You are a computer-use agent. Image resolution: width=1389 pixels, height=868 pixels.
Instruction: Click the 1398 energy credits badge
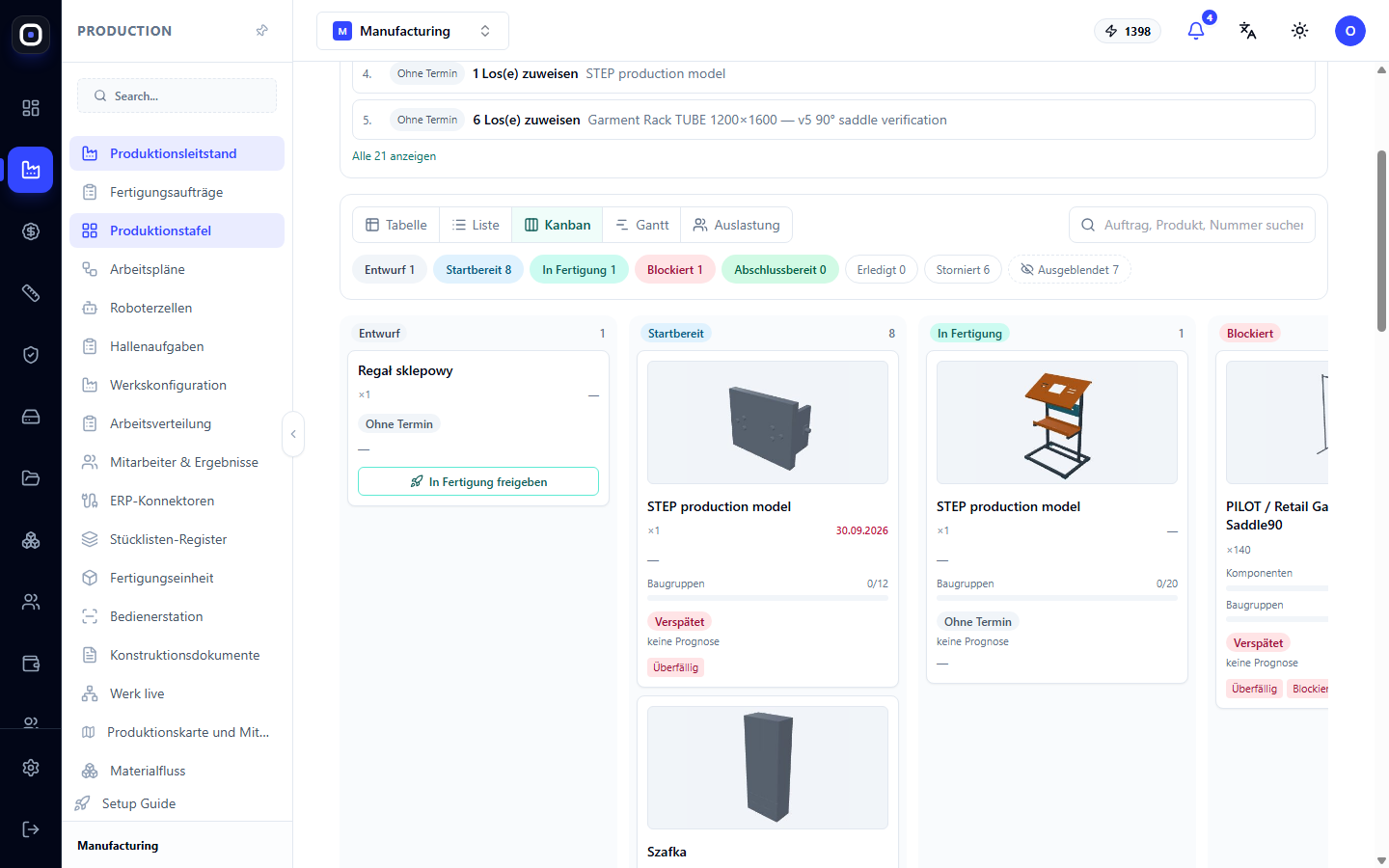[1128, 31]
